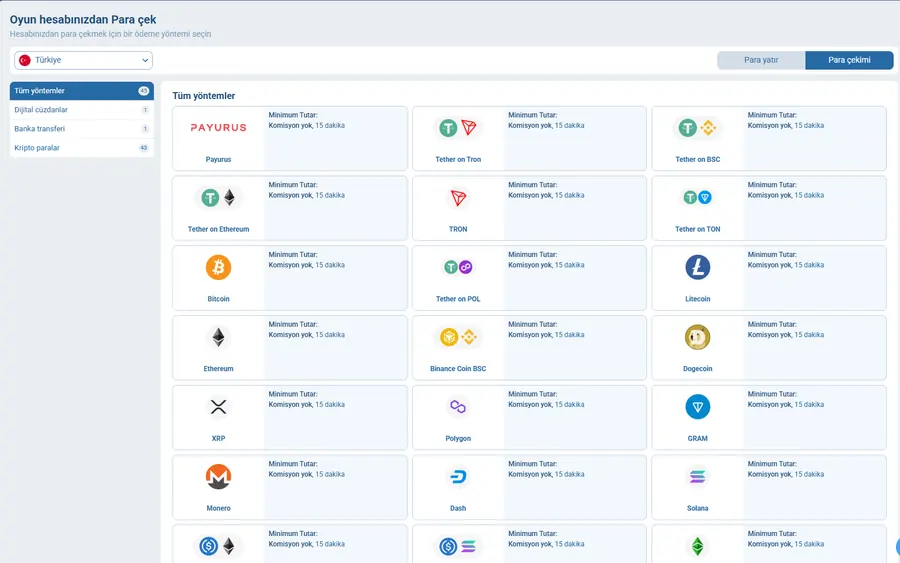Click the Turkey flag icon

(x=25, y=60)
